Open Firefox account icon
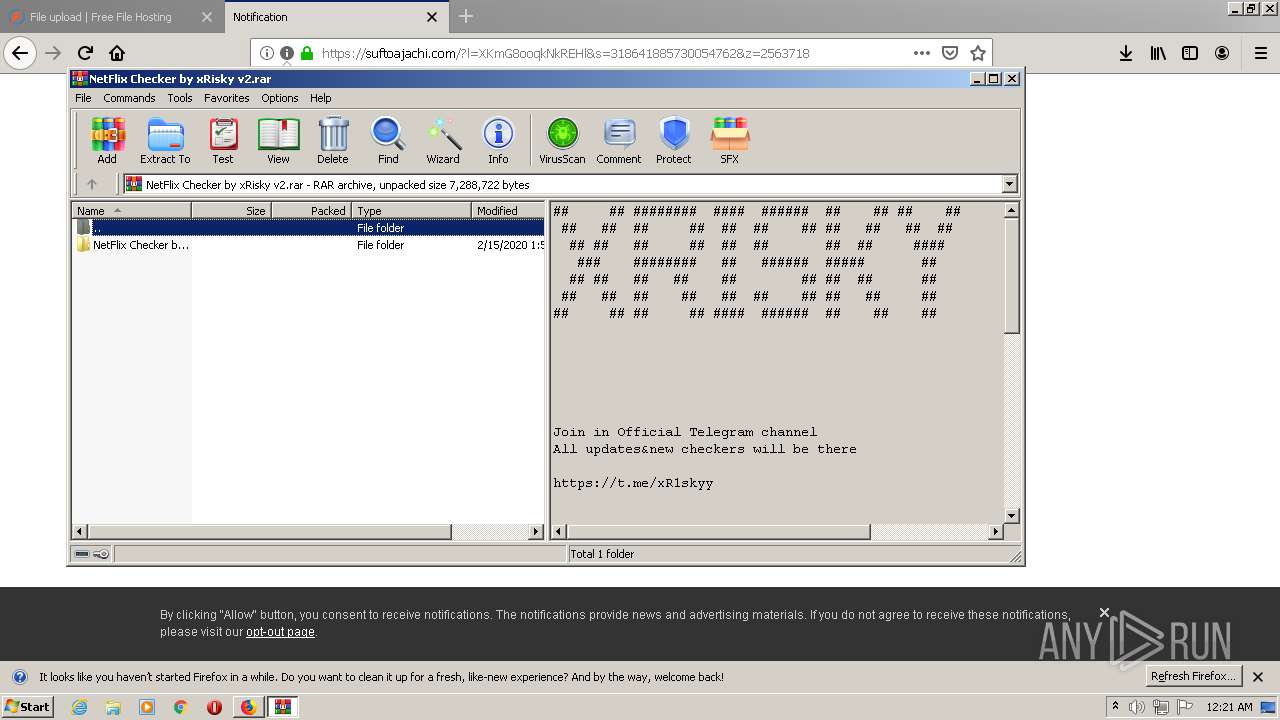This screenshot has height=720, width=1280. click(x=1222, y=53)
